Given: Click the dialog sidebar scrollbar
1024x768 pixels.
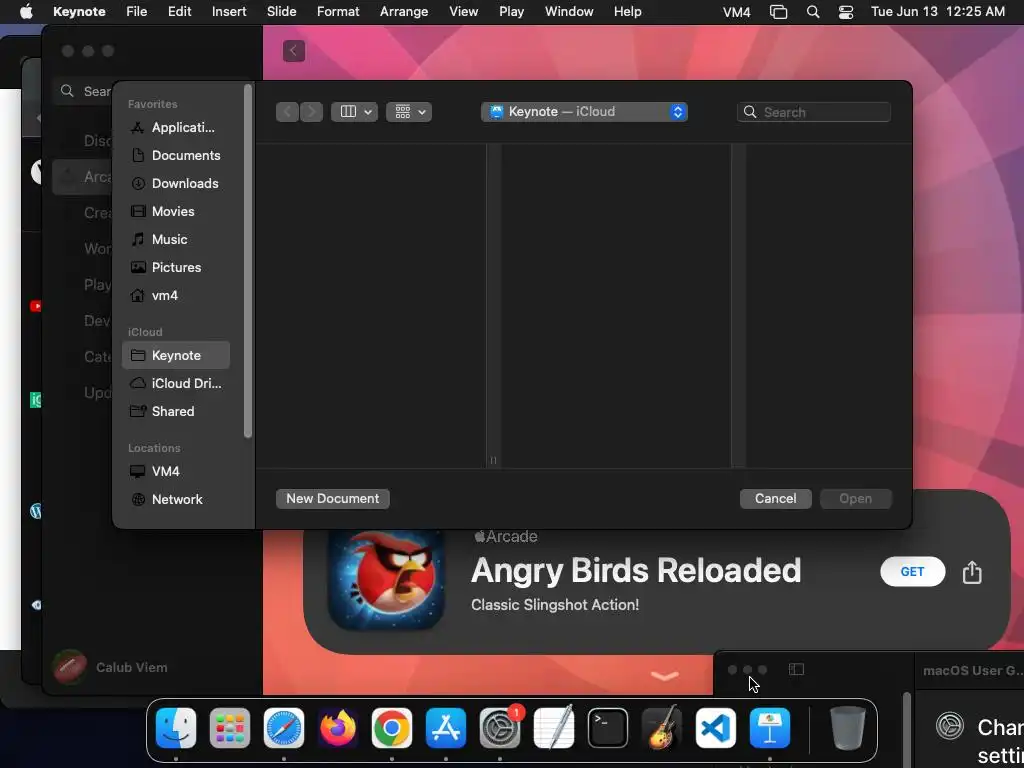Looking at the screenshot, I should pyautogui.click(x=248, y=261).
